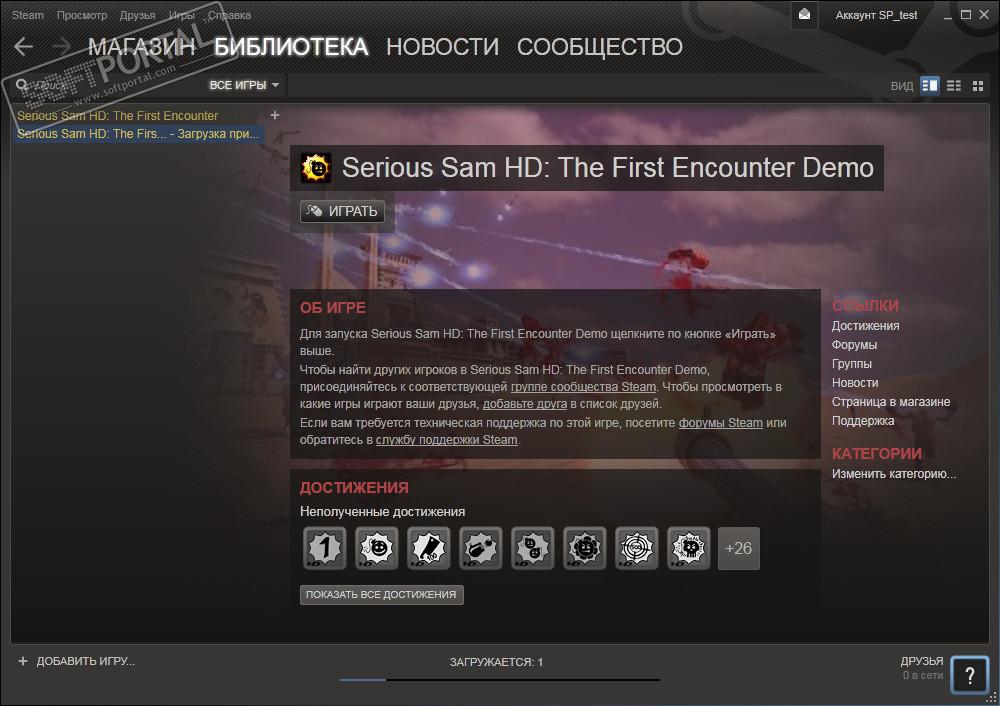Click Изменить категорию... link
Viewport: 1000px width, 706px height.
(894, 474)
